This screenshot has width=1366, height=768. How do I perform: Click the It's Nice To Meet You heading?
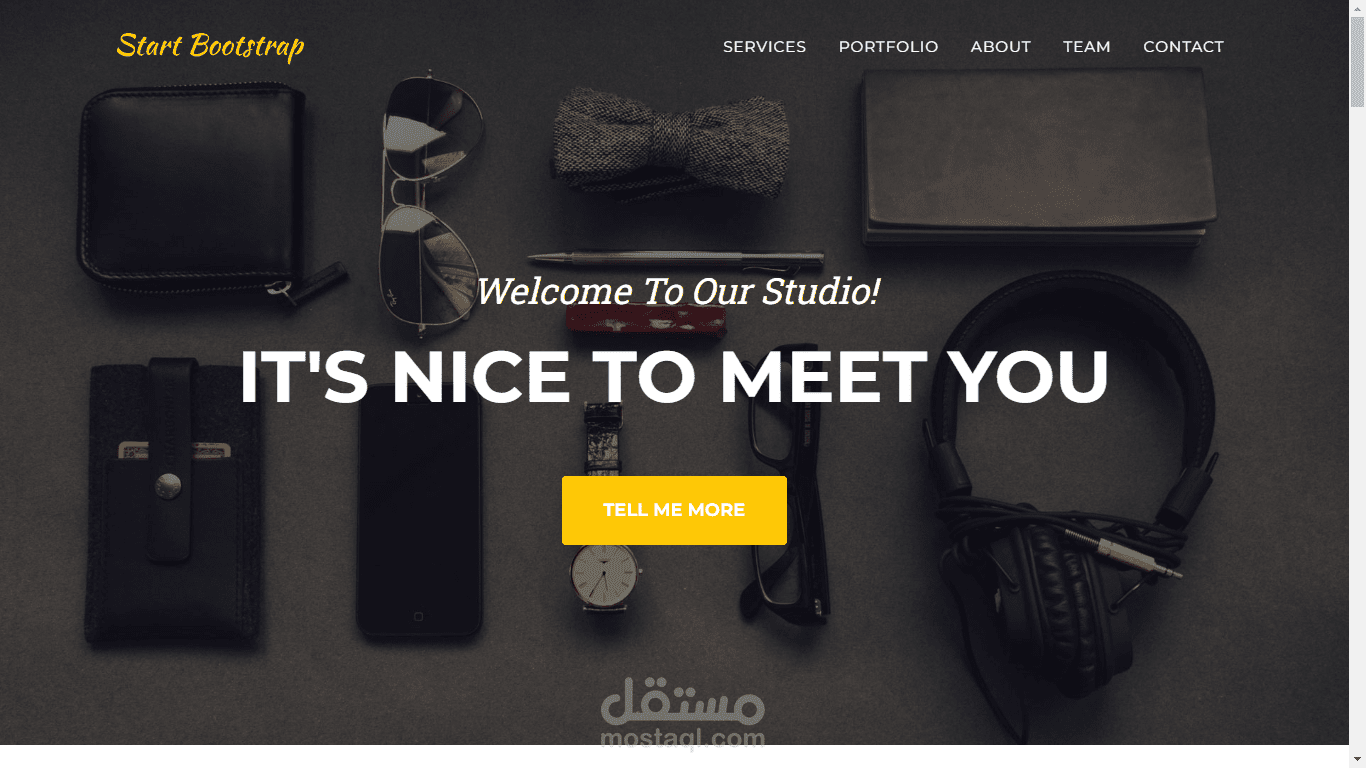[674, 377]
